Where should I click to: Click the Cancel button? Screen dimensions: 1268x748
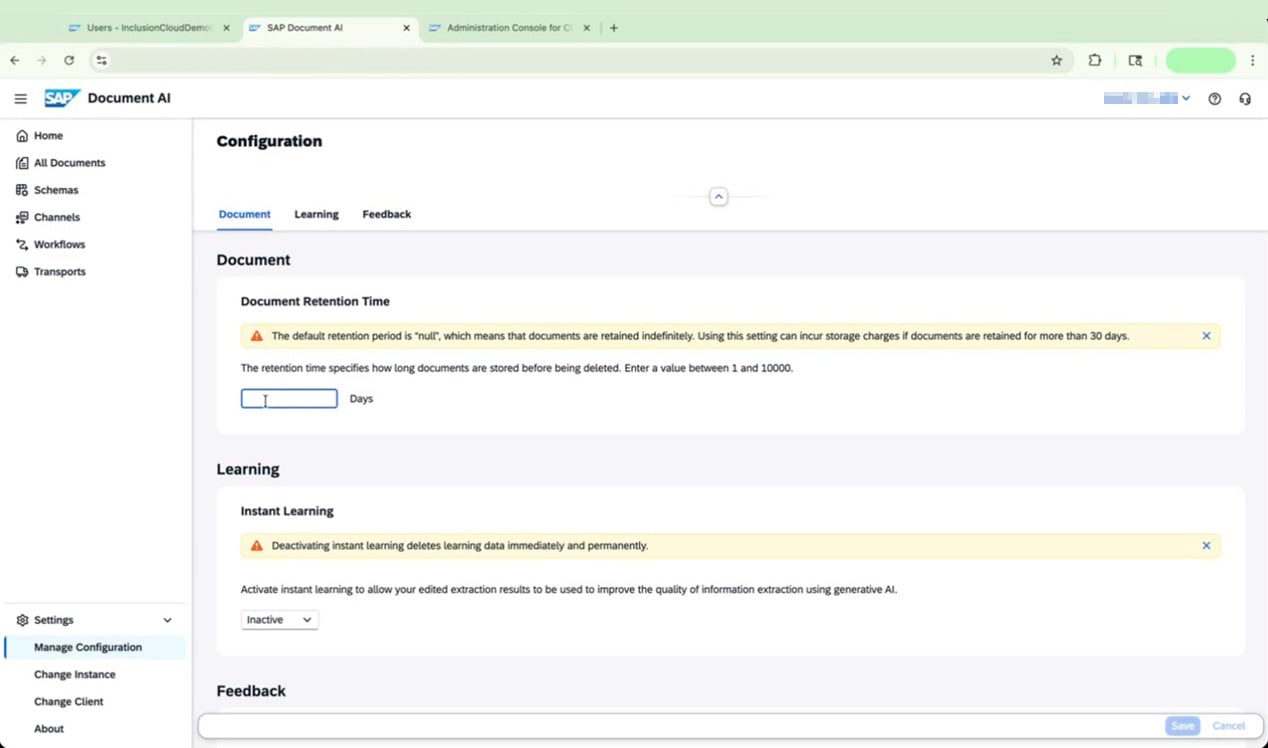[1229, 726]
